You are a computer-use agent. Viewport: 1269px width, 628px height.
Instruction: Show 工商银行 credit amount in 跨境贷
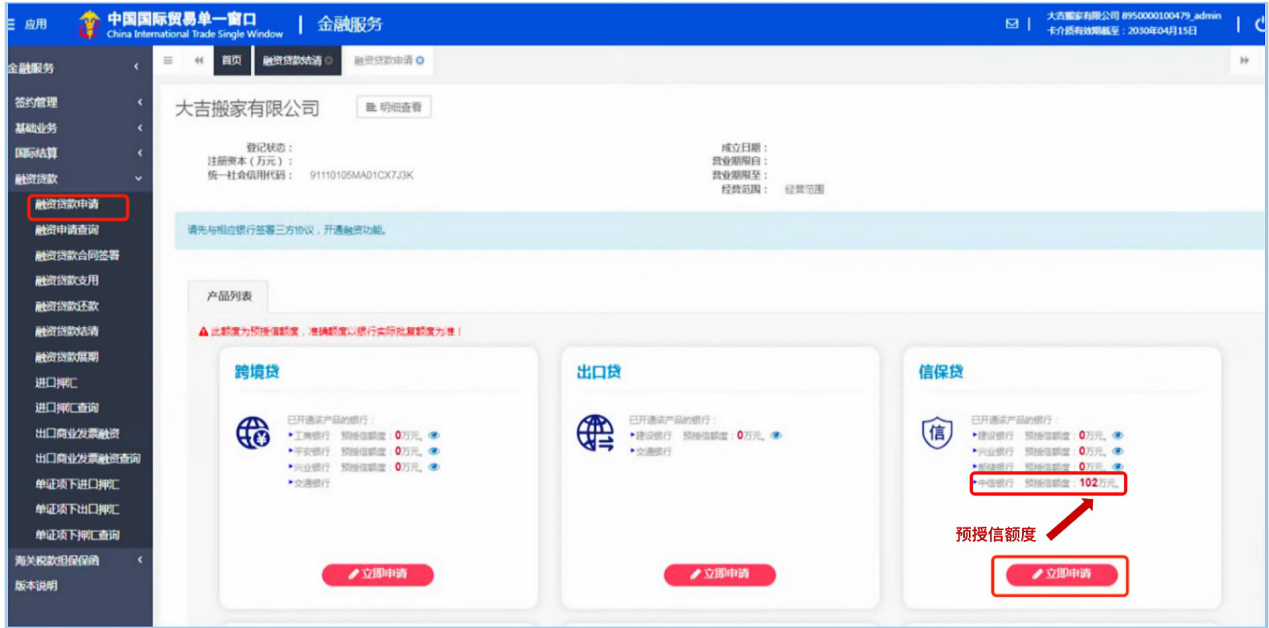tap(434, 436)
